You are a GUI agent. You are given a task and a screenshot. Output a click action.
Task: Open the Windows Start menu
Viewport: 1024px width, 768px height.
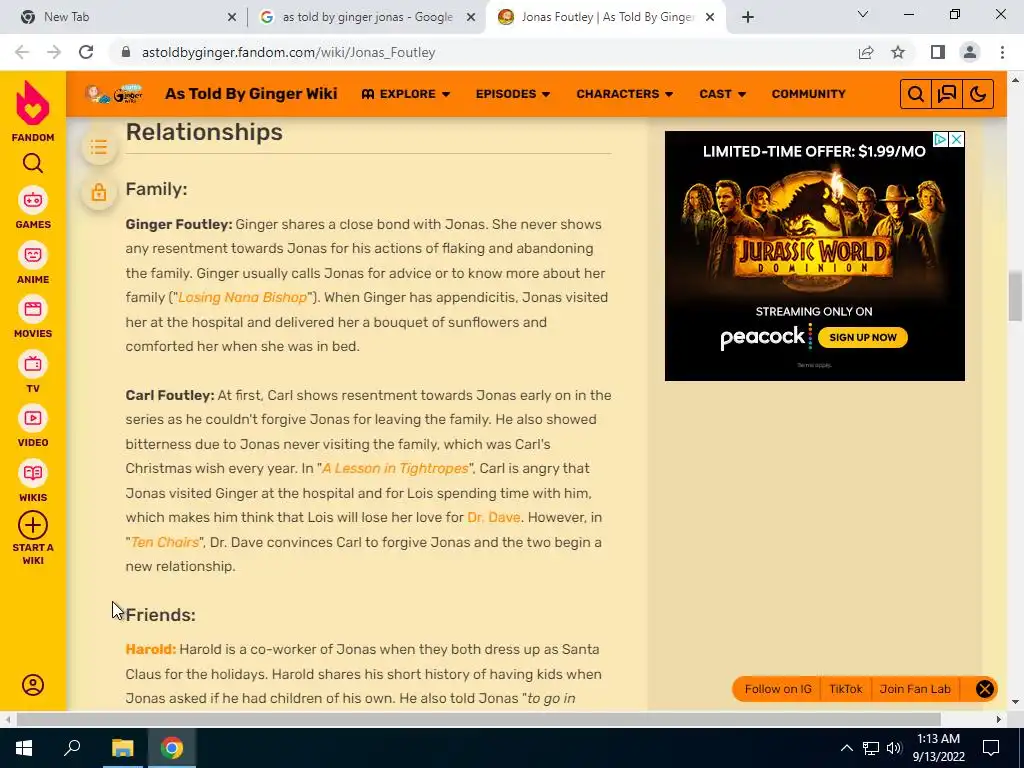click(x=24, y=748)
